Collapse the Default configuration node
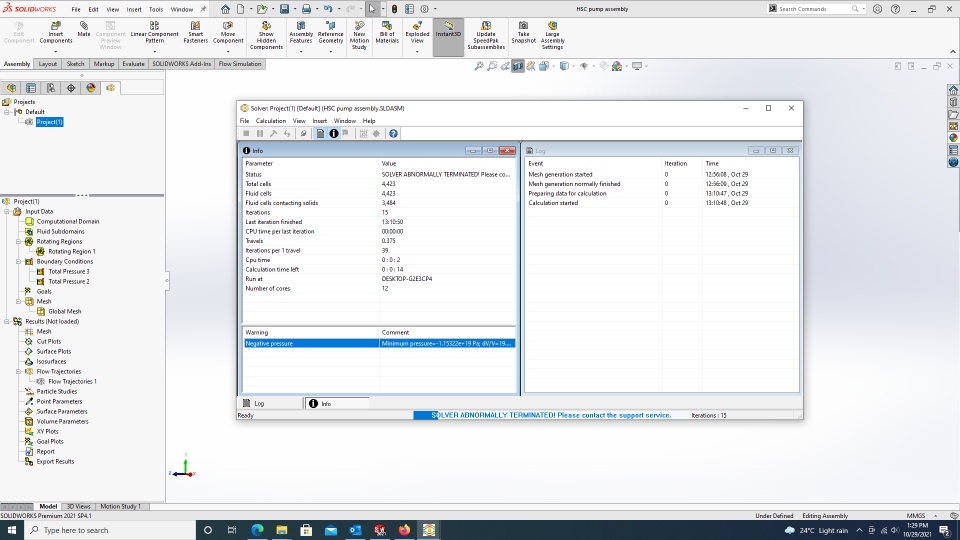960x540 pixels. 7,112
